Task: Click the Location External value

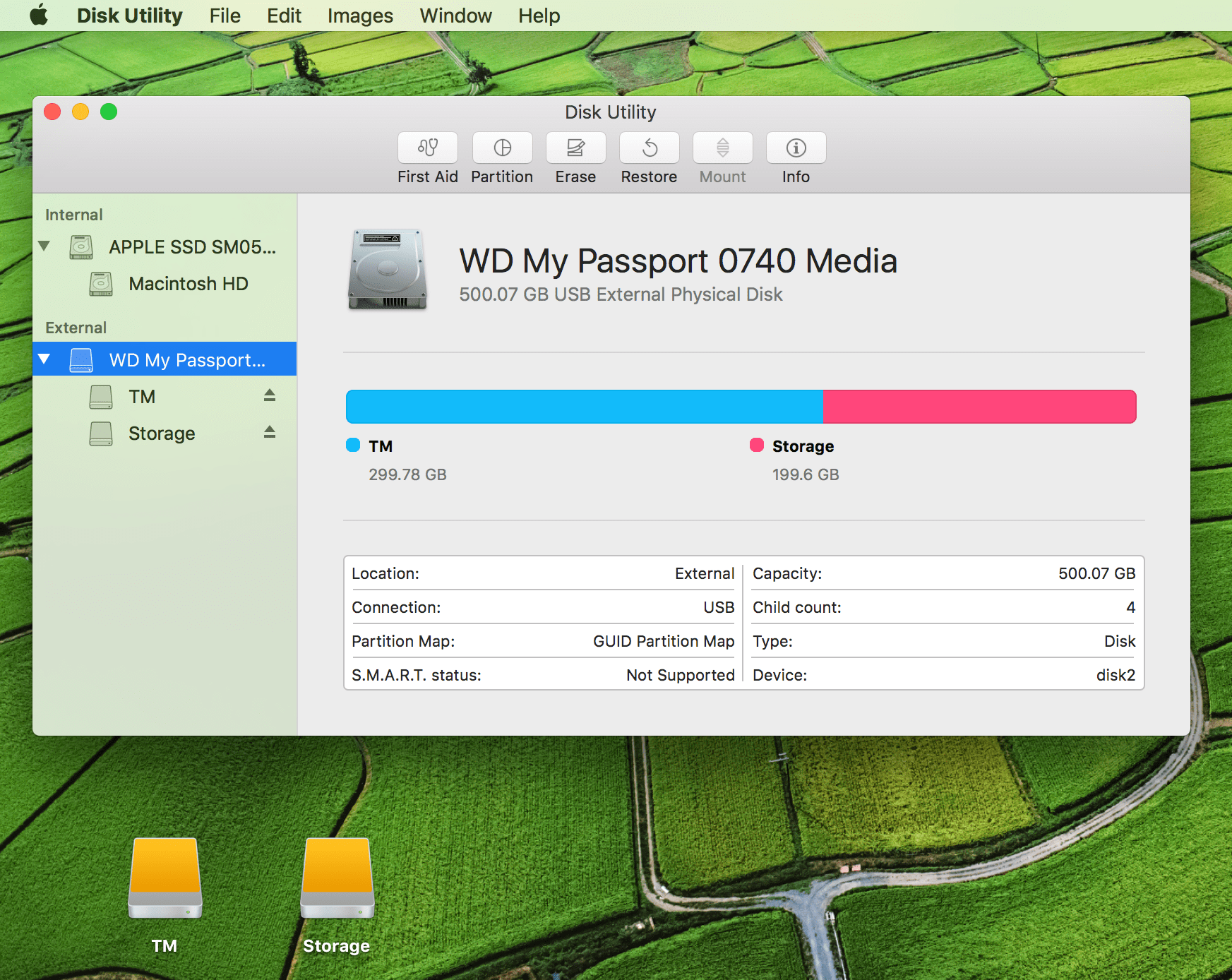Action: click(x=704, y=573)
